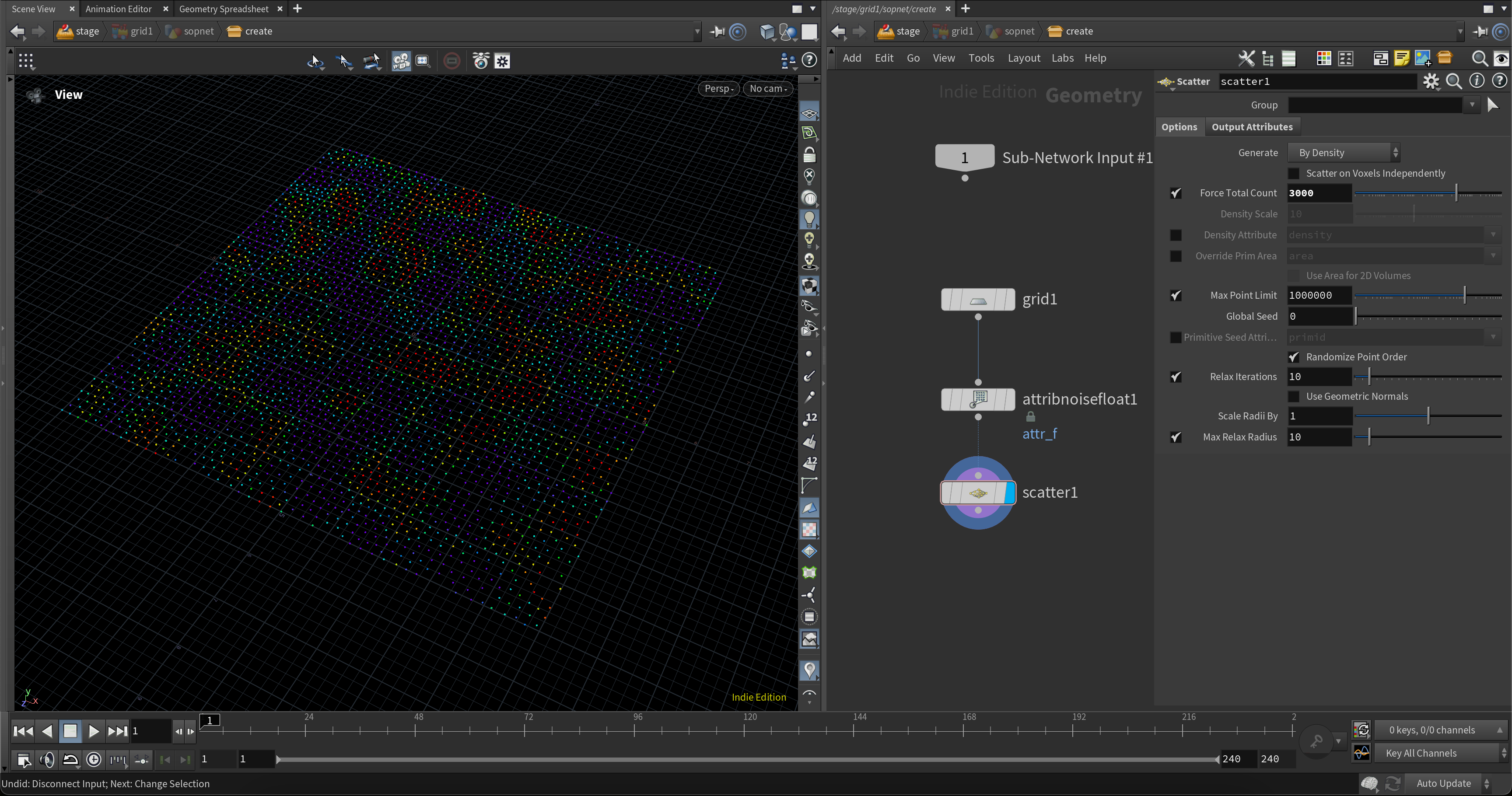Click the lock icon in viewport sidebar

809,155
